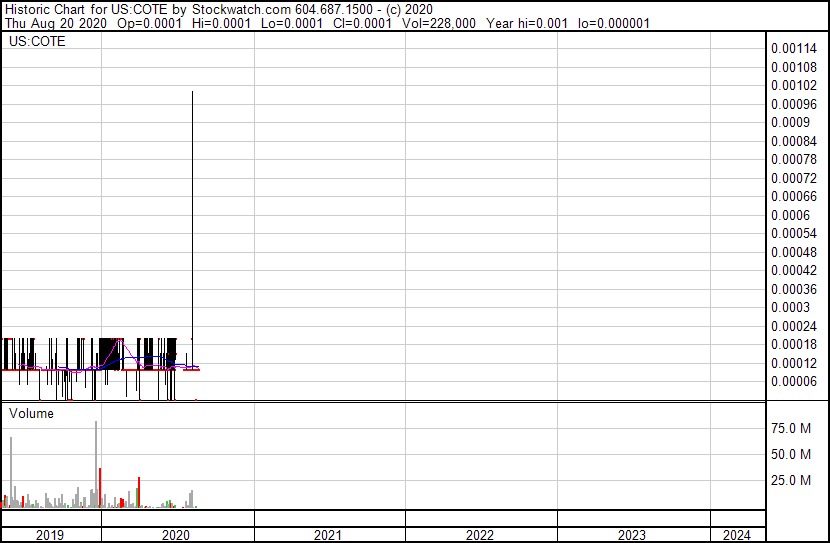Click the 50.0 M volume axis label
The width and height of the screenshot is (830, 543).
791,454
